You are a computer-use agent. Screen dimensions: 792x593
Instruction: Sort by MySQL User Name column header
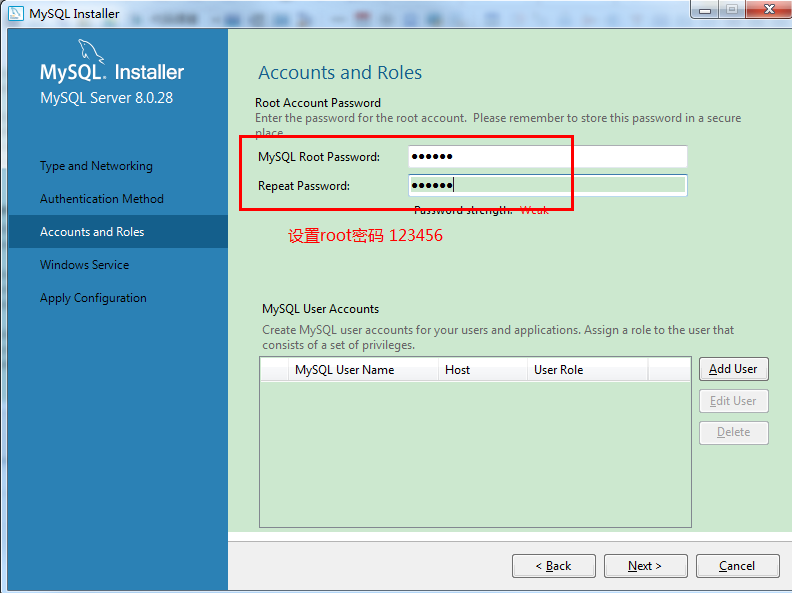click(363, 370)
